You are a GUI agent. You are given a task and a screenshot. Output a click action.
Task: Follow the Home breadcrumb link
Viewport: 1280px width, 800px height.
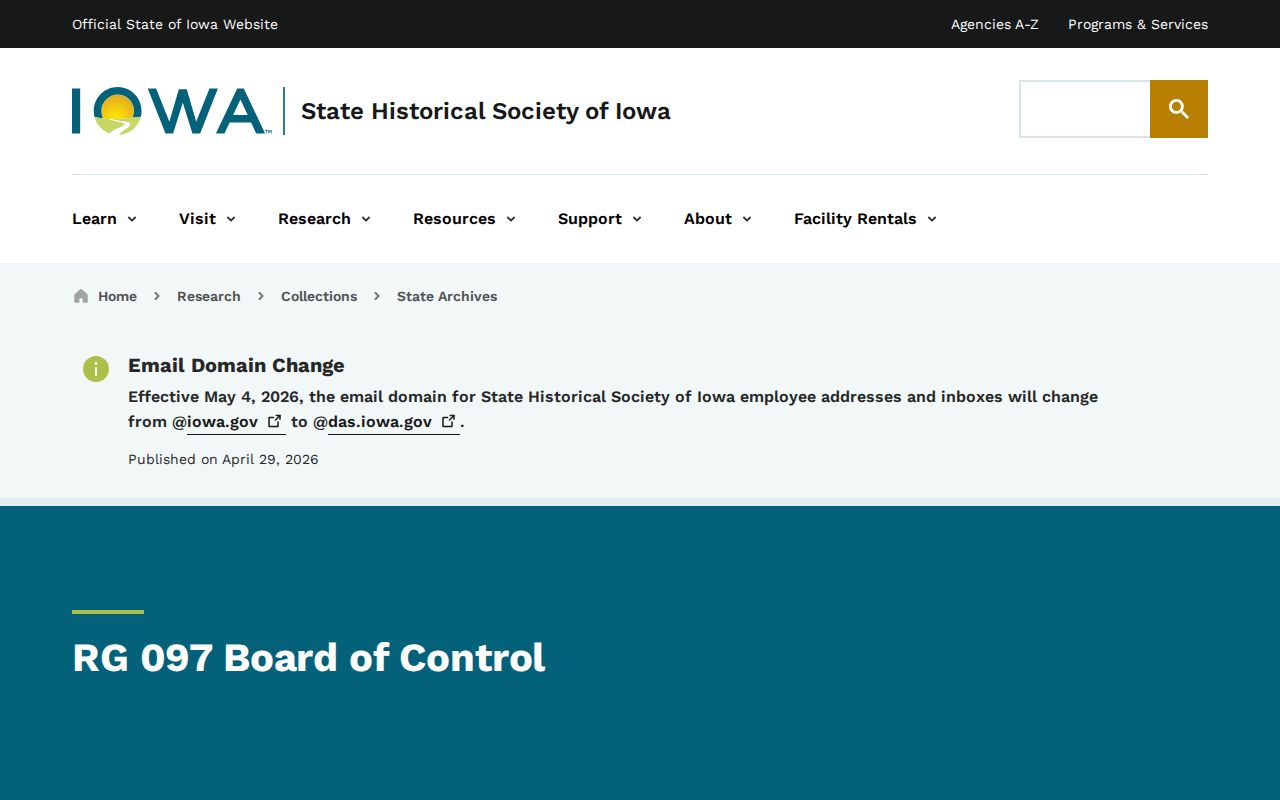tap(117, 296)
